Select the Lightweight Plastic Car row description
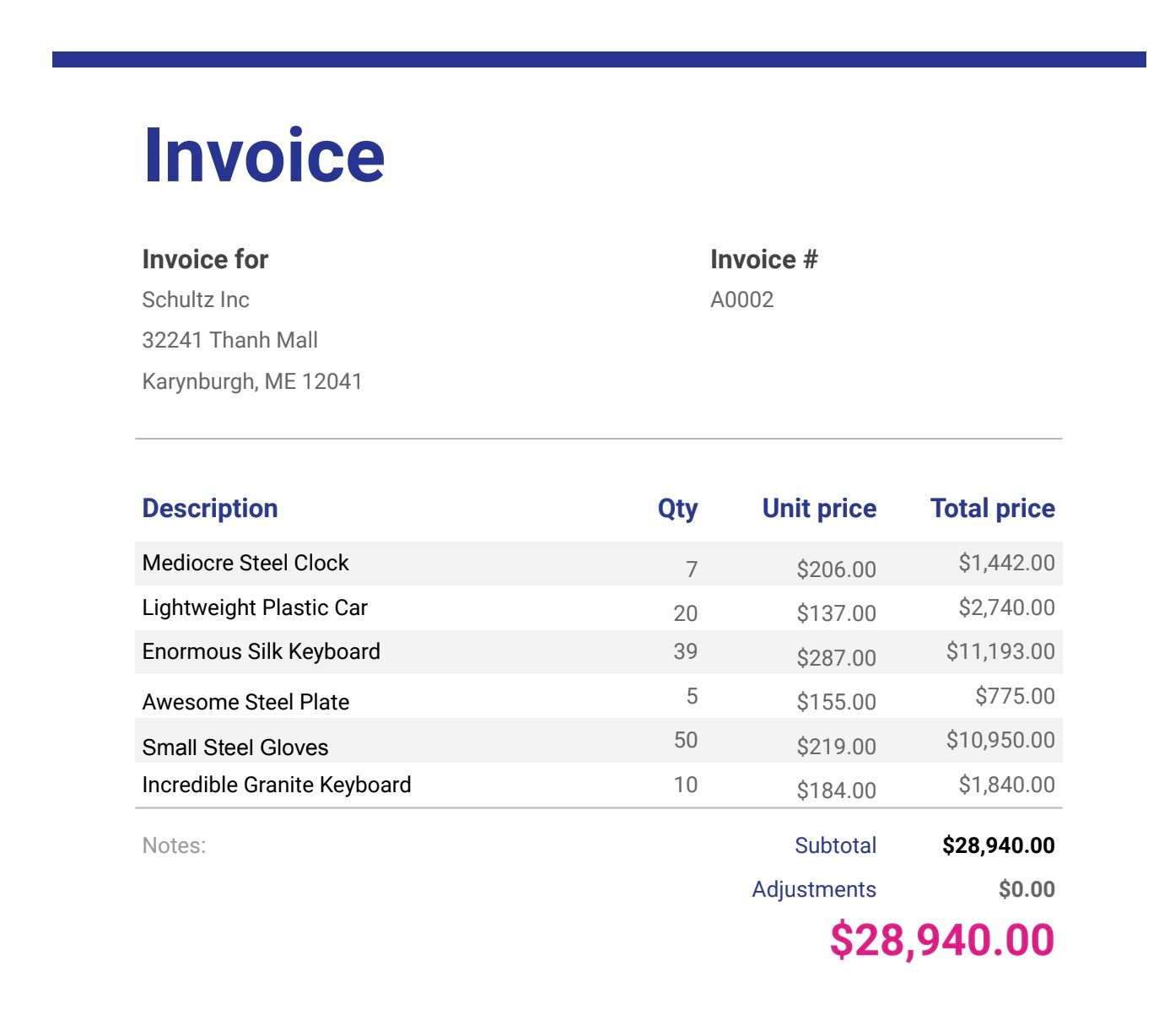Viewport: 1159px width, 1036px height. 255,607
